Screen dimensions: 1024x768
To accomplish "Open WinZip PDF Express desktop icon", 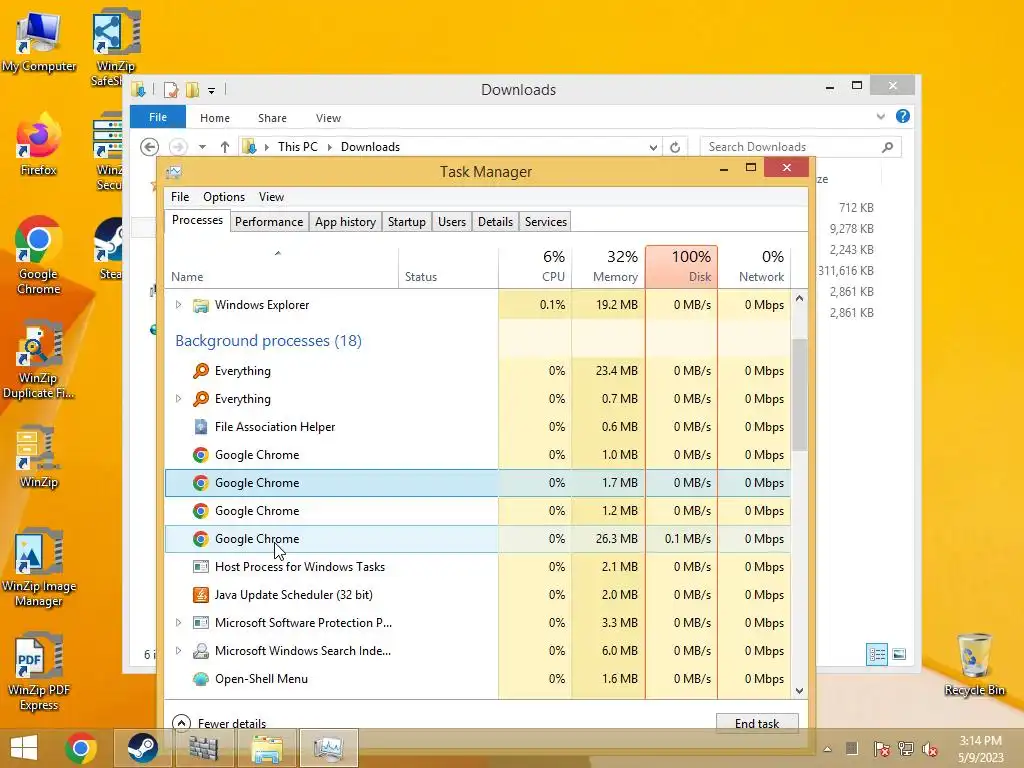I will coord(39,673).
